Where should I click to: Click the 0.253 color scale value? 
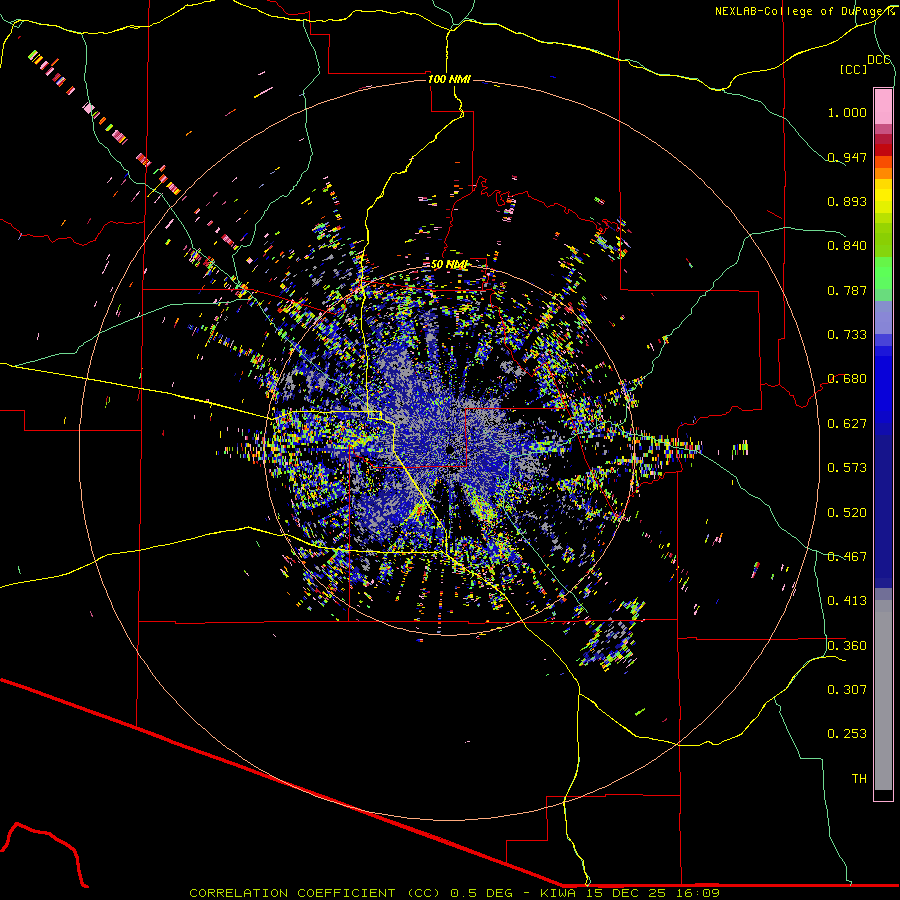pos(847,734)
